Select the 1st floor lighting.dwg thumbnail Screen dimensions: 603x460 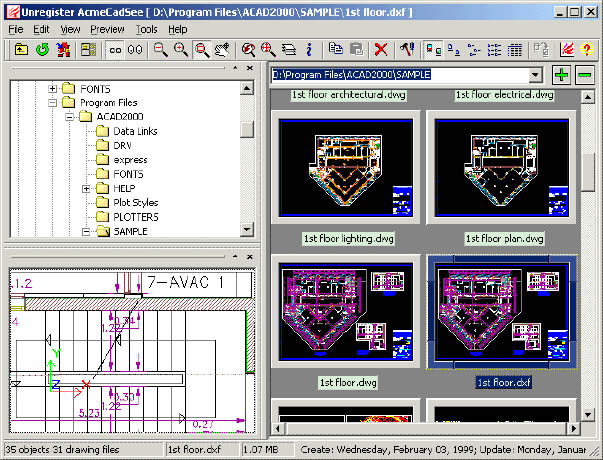tap(346, 168)
